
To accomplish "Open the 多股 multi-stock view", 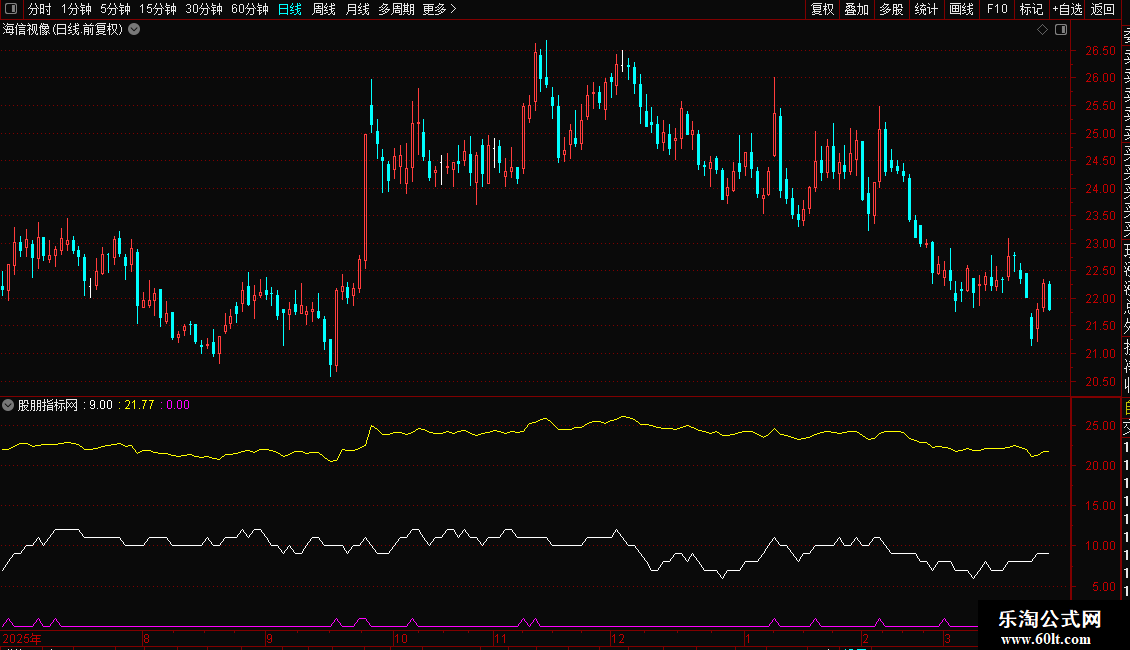I will click(x=891, y=9).
